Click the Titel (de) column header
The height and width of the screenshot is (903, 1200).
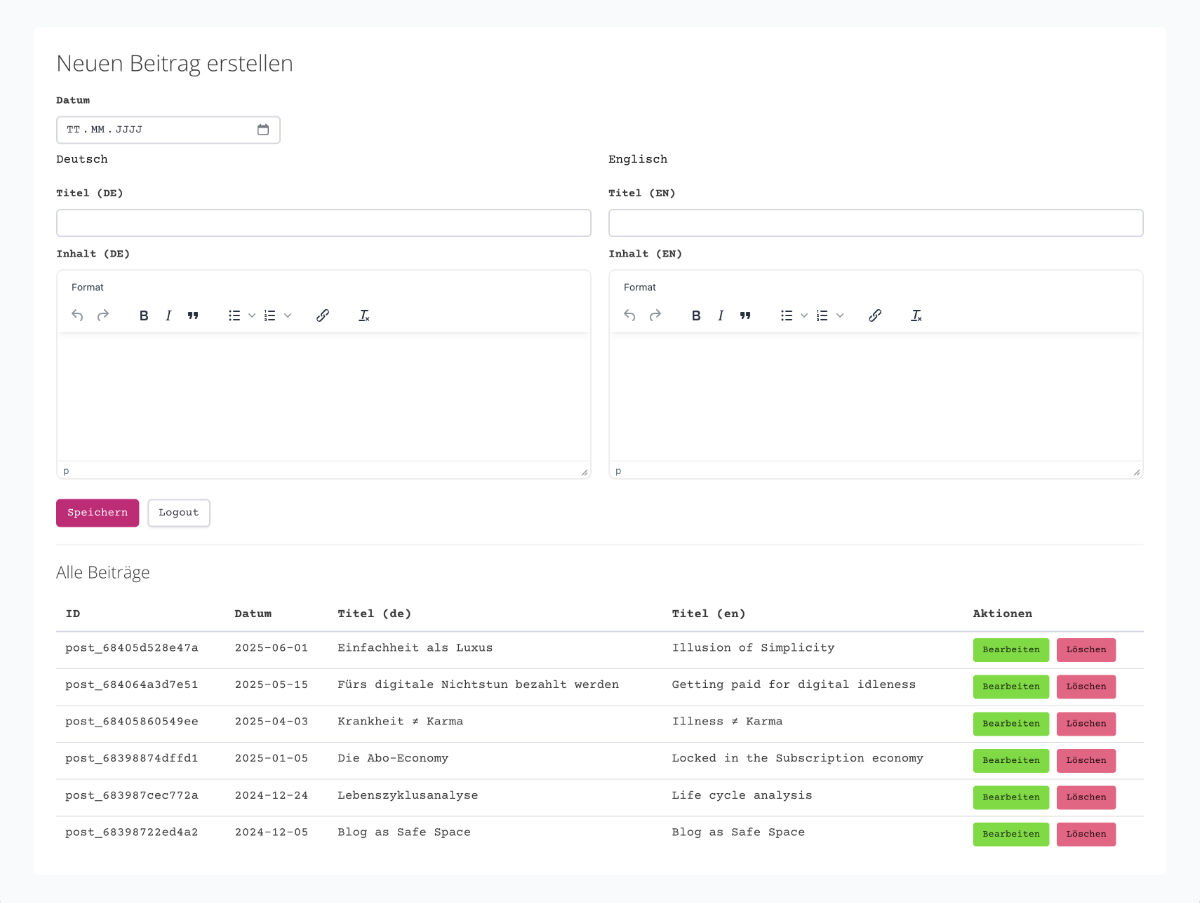[x=374, y=613]
